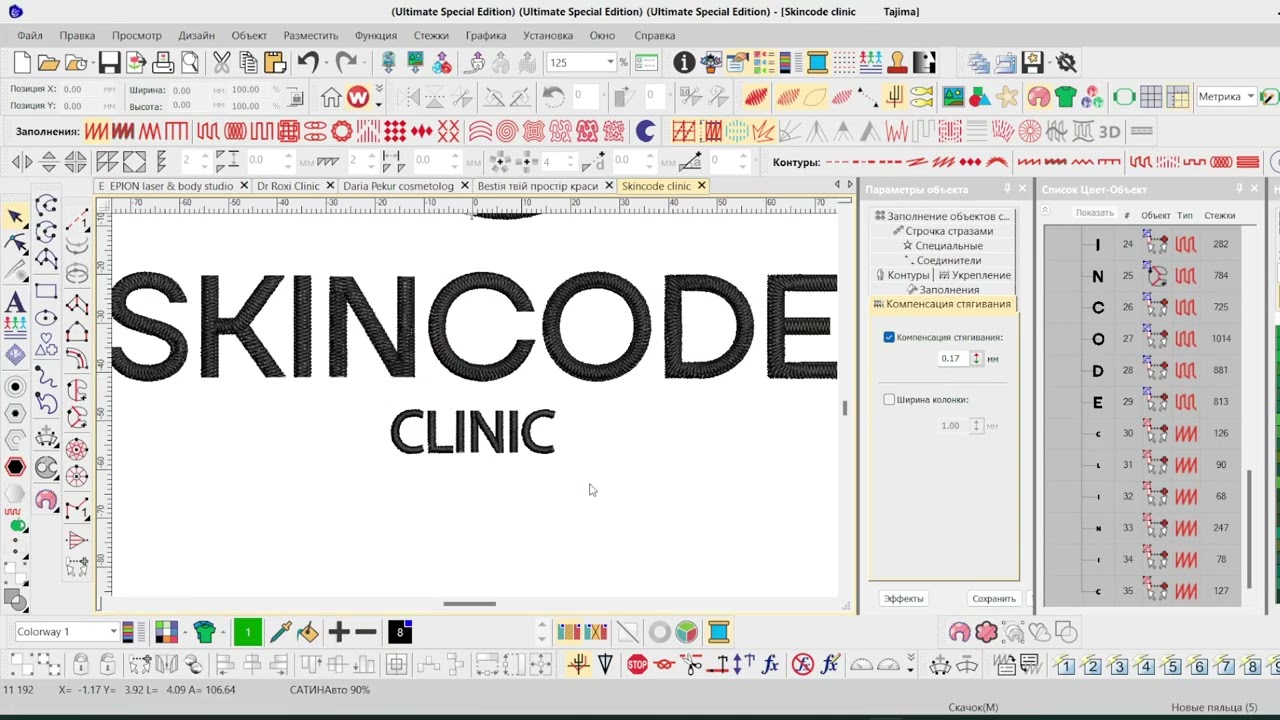Image resolution: width=1280 pixels, height=720 pixels.
Task: Toggle the 3D stitch effect icon
Action: tap(1109, 131)
